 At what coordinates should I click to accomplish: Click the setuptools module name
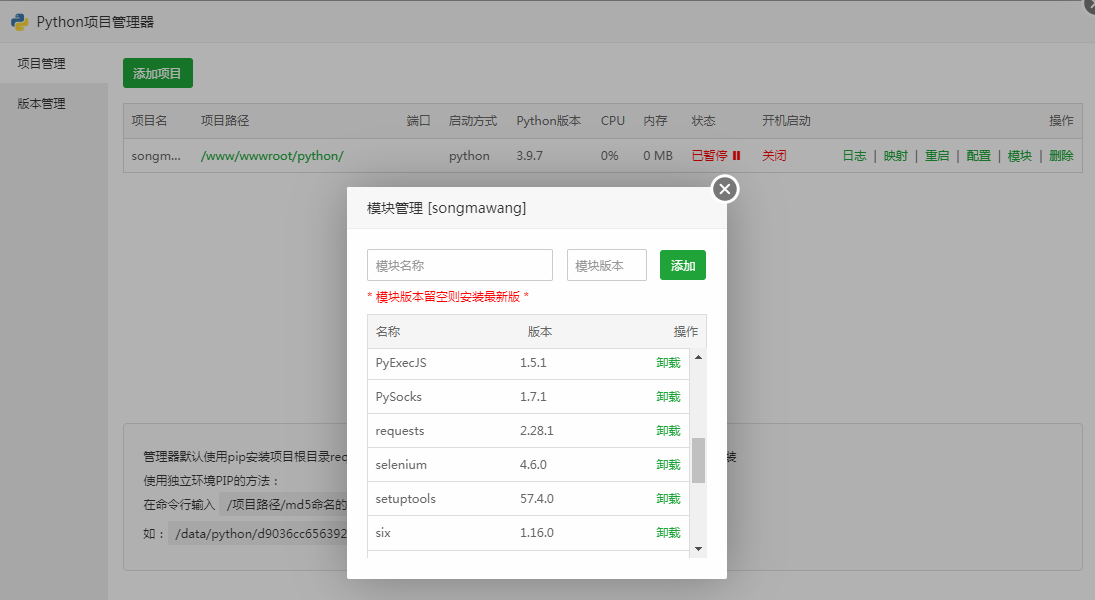[406, 499]
